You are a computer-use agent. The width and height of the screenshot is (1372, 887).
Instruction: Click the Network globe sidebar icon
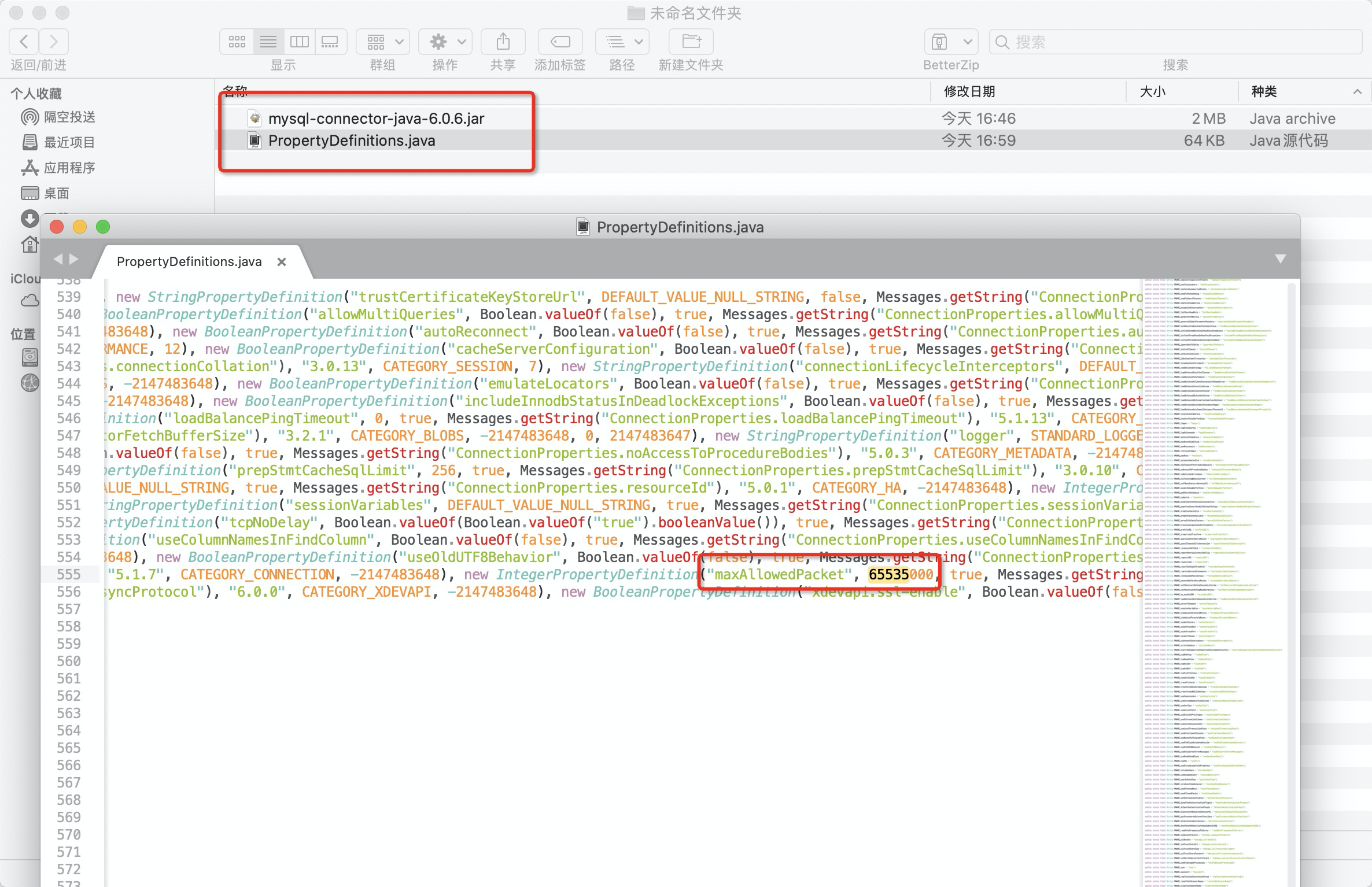tap(30, 383)
